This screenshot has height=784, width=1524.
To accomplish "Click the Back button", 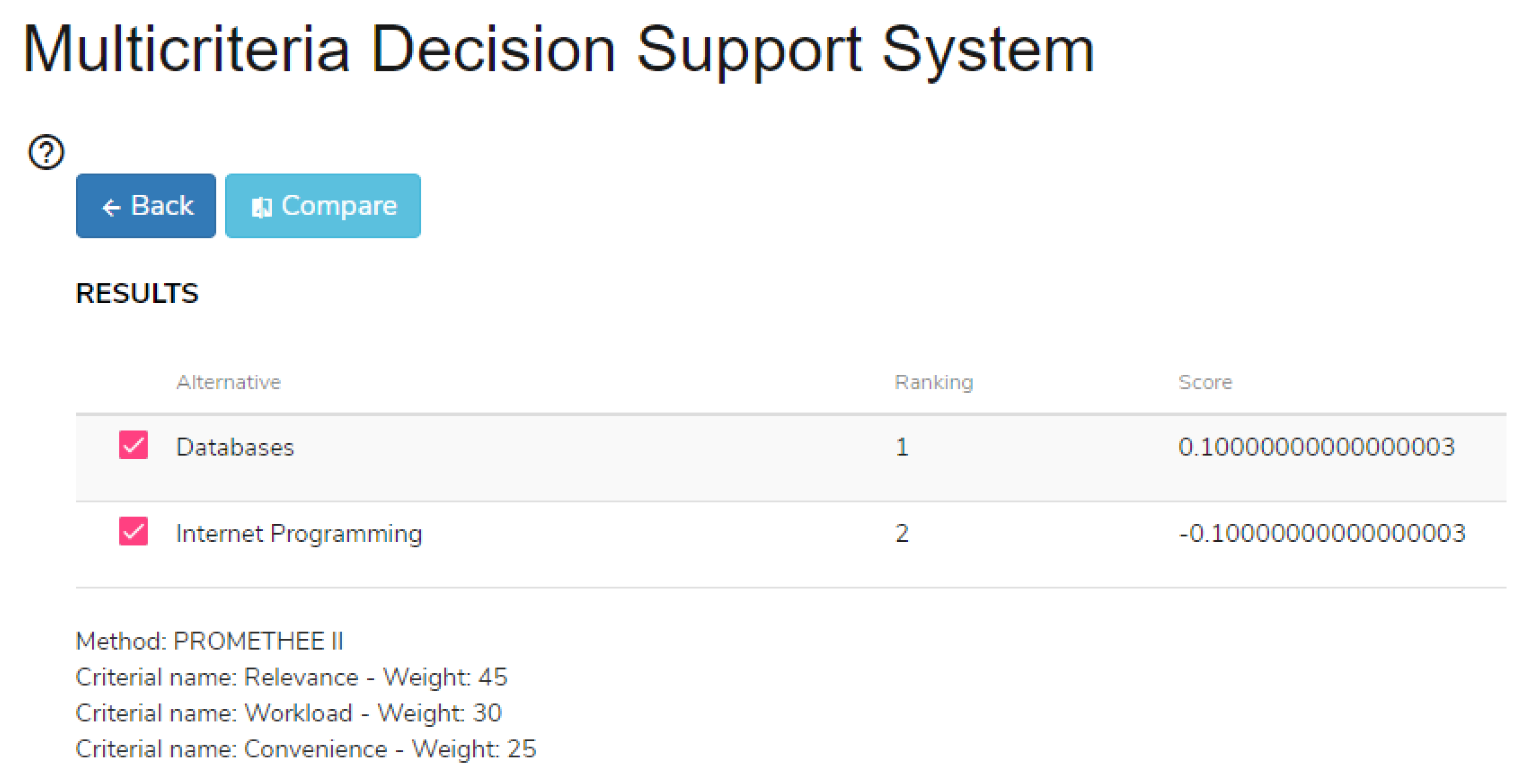I will pyautogui.click(x=146, y=206).
